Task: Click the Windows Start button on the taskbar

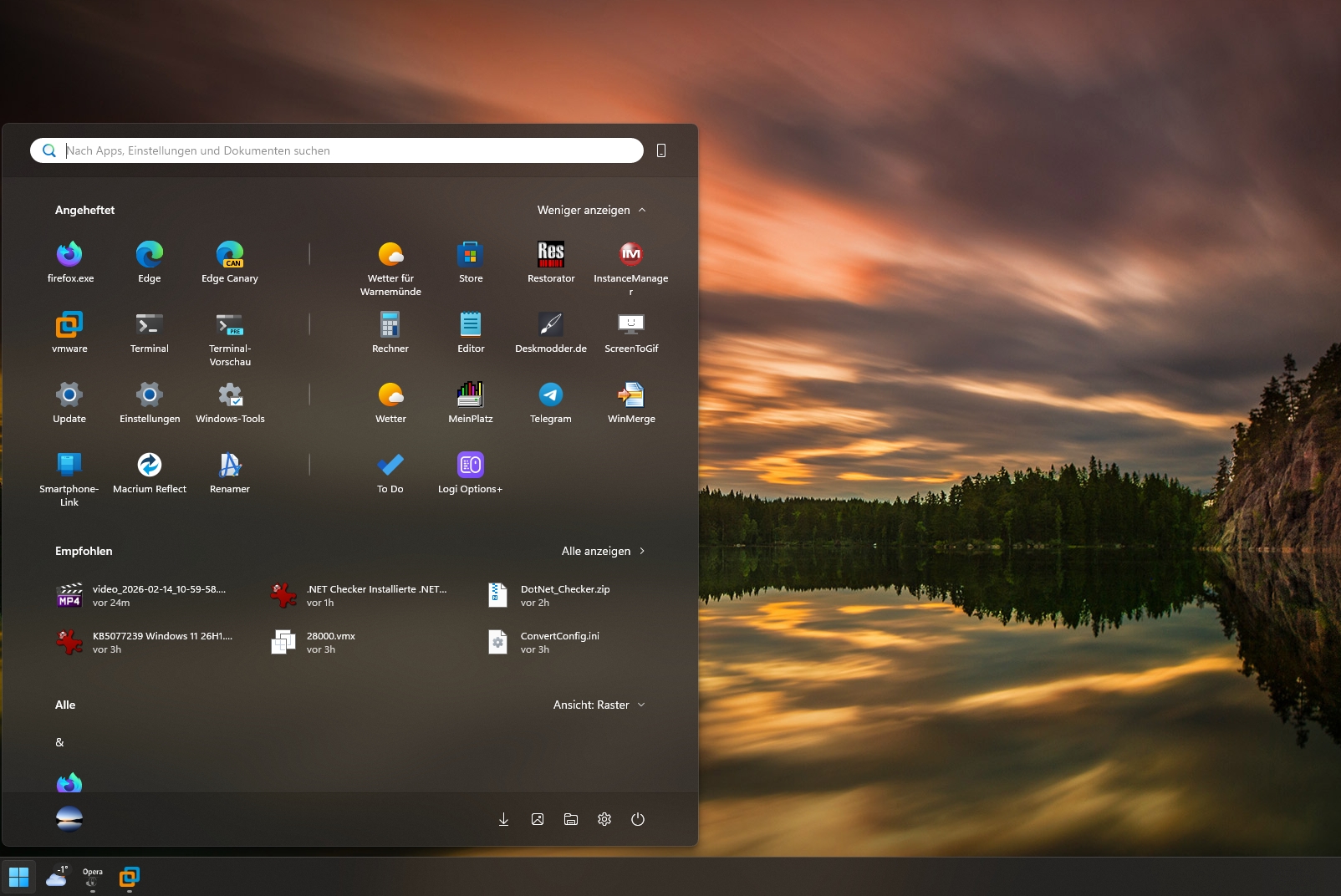Action: tap(18, 877)
